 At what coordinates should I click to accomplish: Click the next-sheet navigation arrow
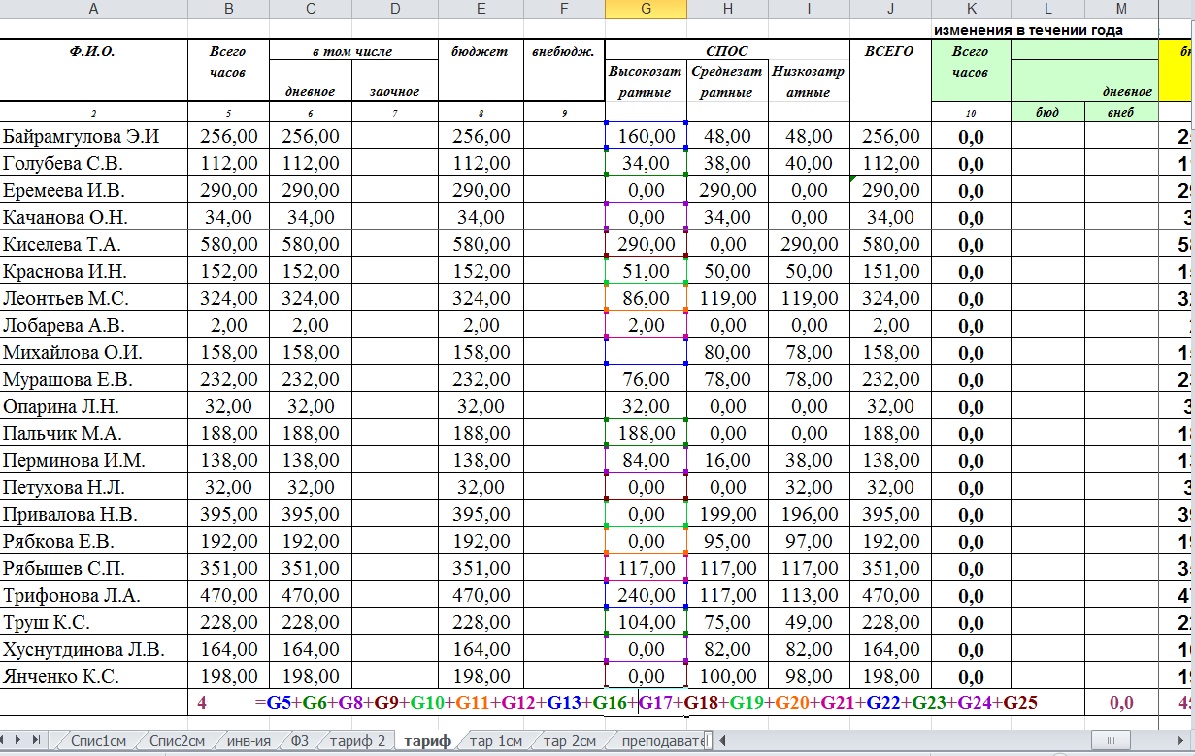point(18,739)
